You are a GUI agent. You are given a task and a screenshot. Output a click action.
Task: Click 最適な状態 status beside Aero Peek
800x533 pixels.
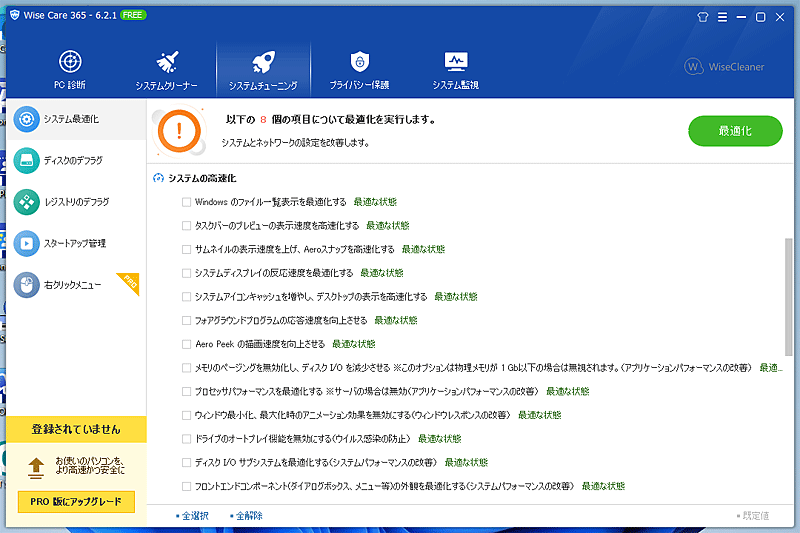click(354, 344)
